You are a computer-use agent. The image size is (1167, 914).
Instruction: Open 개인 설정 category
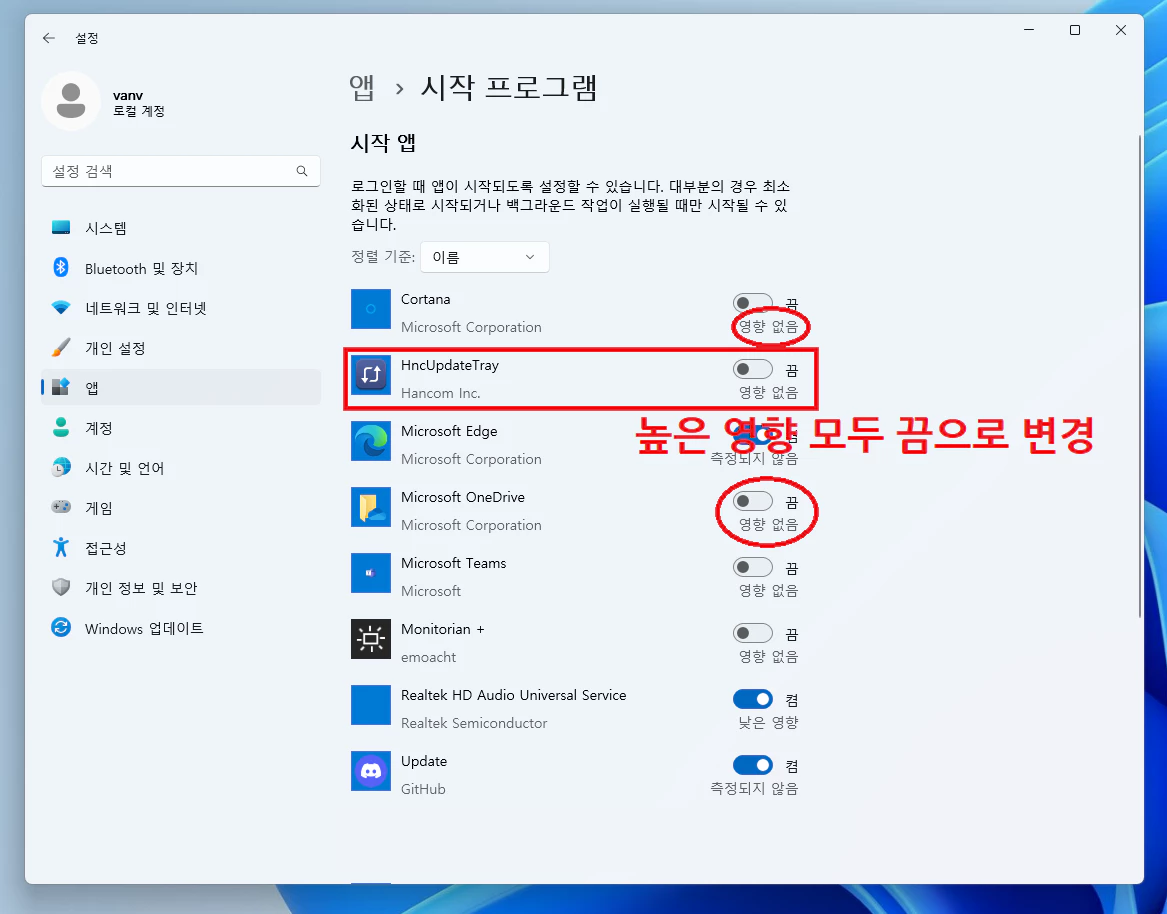click(x=181, y=348)
